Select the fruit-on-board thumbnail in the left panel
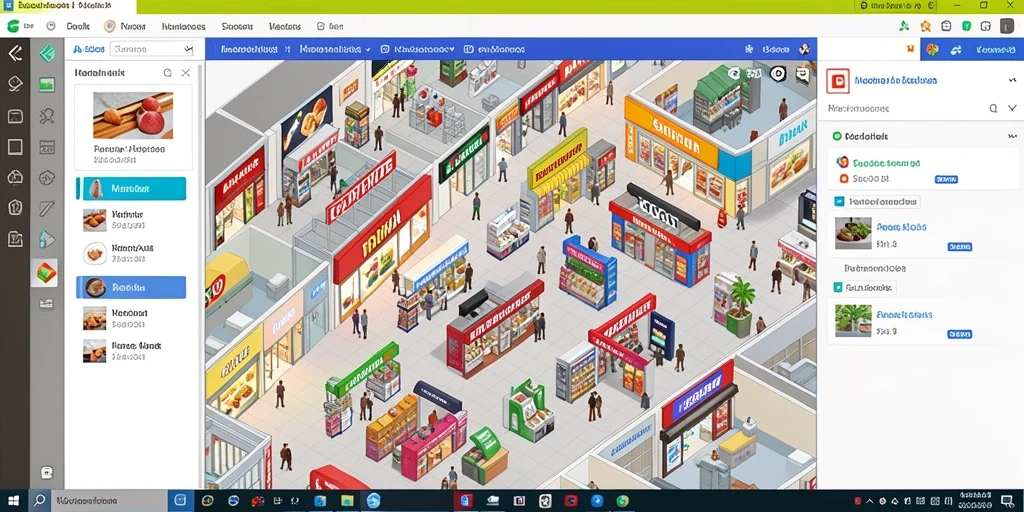The image size is (1024, 512). click(x=133, y=115)
